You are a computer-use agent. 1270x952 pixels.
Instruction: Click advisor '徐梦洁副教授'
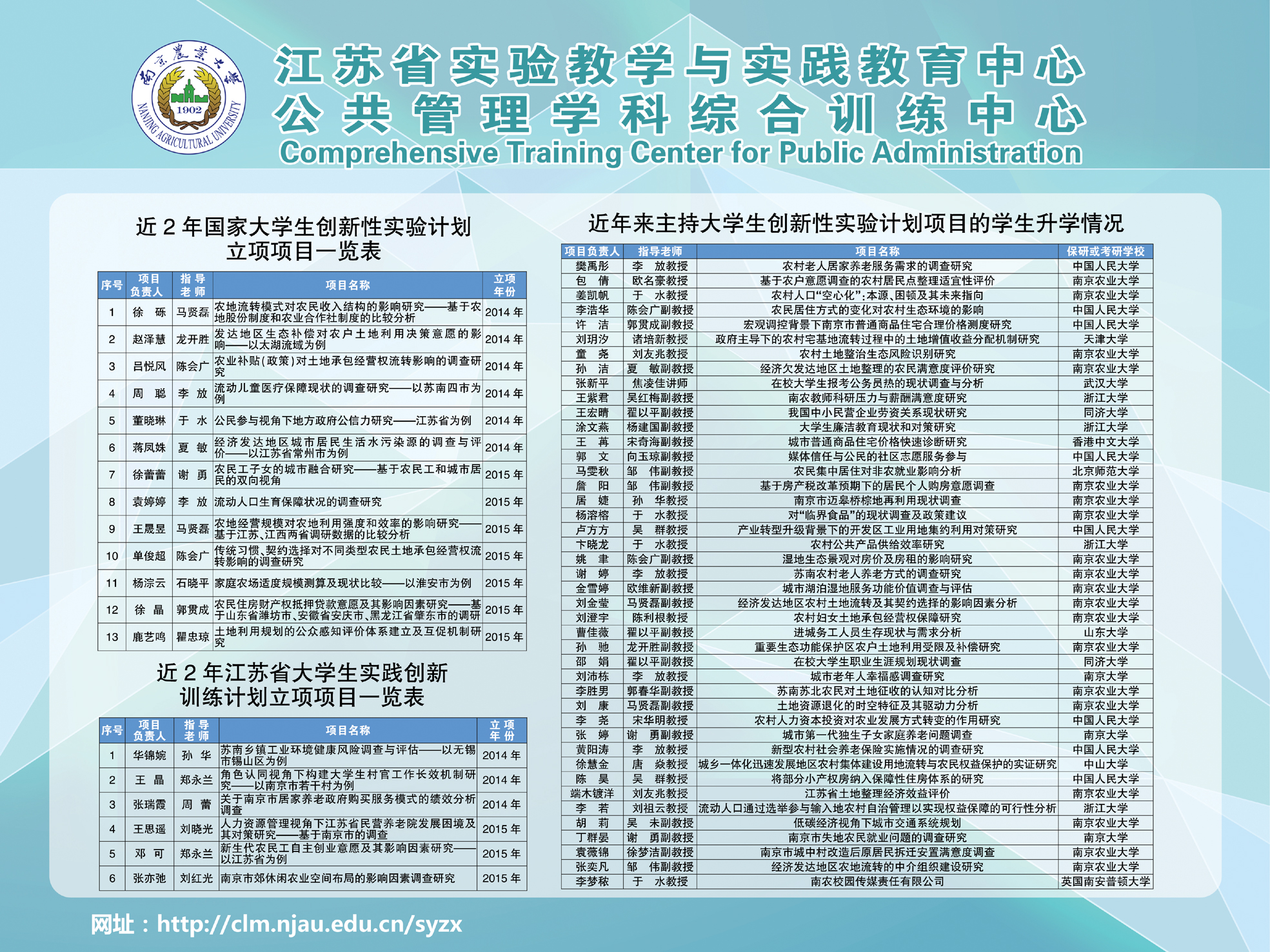[660, 852]
